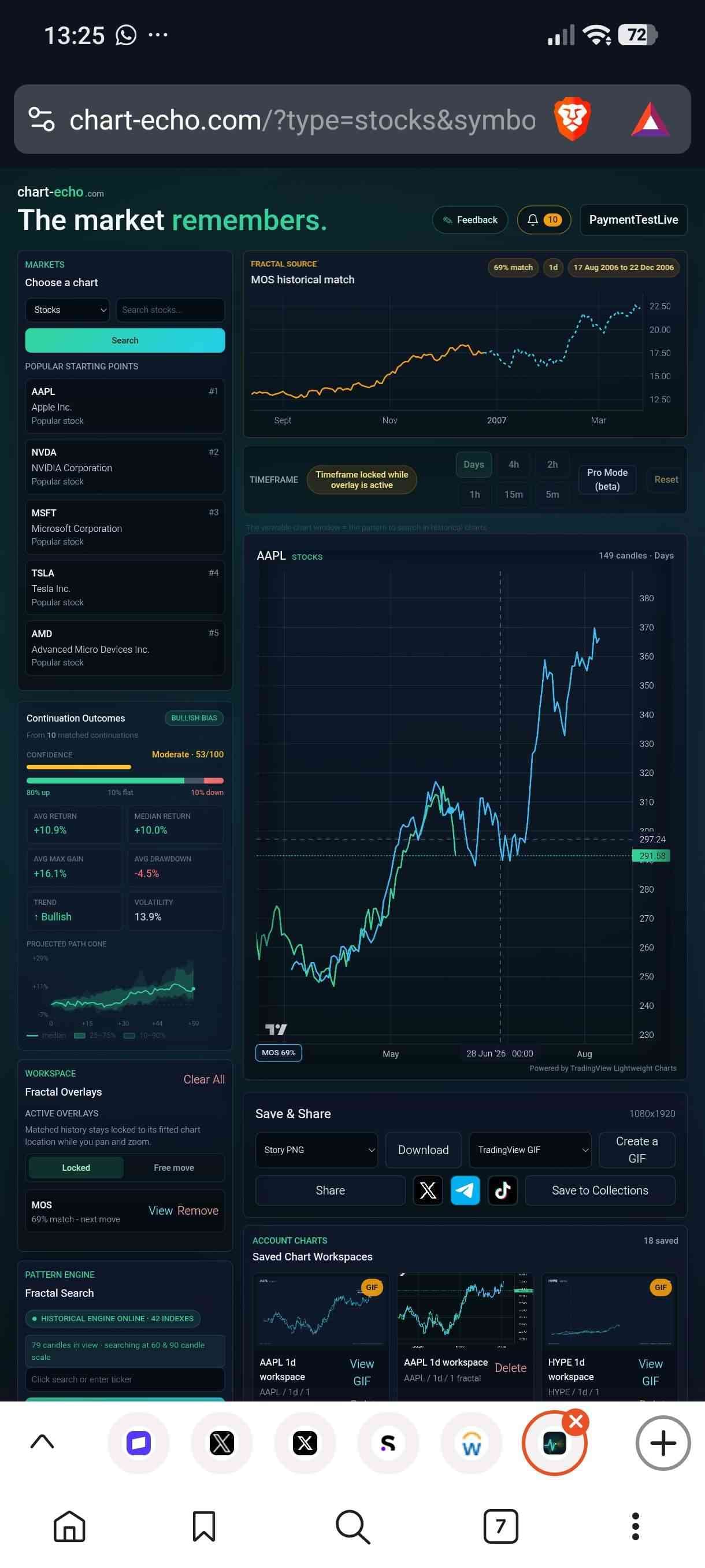Screen dimensions: 705x1568
Task: Share chart to X icon
Action: pyautogui.click(x=428, y=1190)
